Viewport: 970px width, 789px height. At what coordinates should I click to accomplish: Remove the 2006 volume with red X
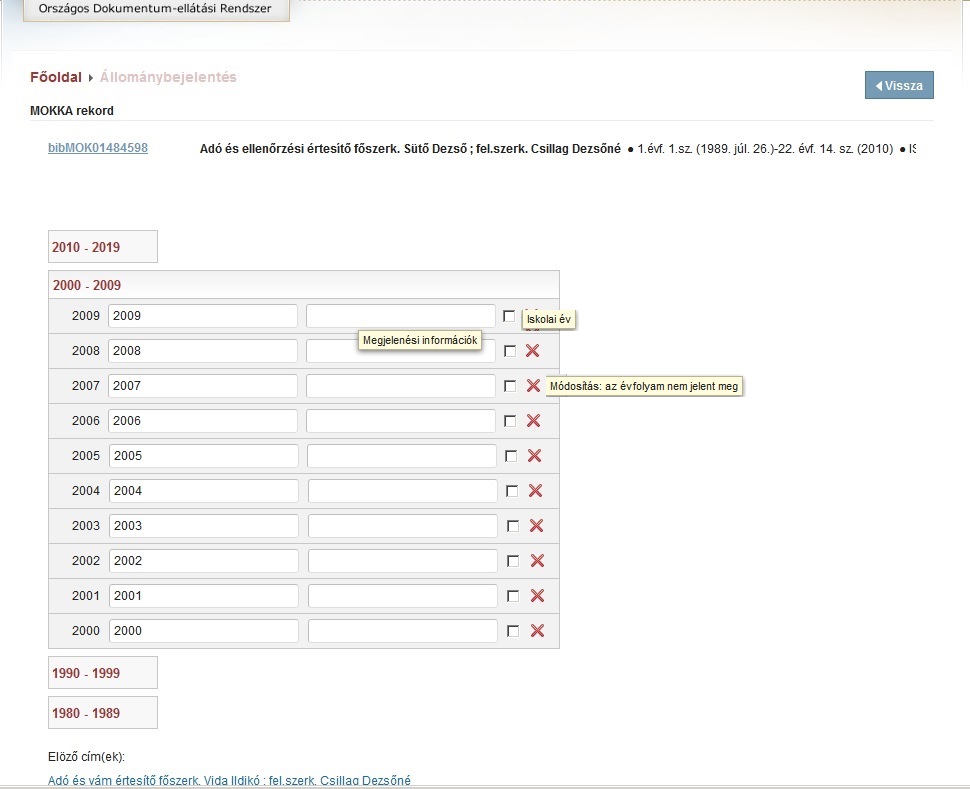(x=533, y=421)
